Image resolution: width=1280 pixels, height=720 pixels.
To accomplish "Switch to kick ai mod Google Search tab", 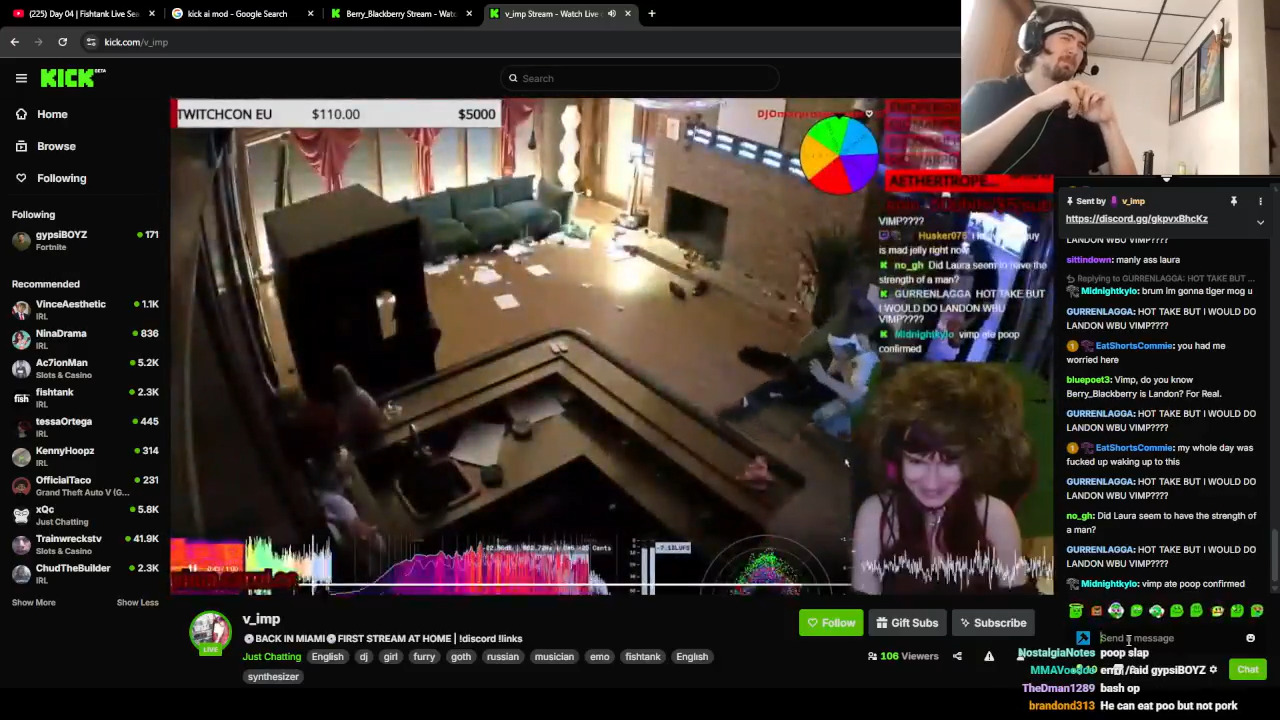I will [x=243, y=14].
